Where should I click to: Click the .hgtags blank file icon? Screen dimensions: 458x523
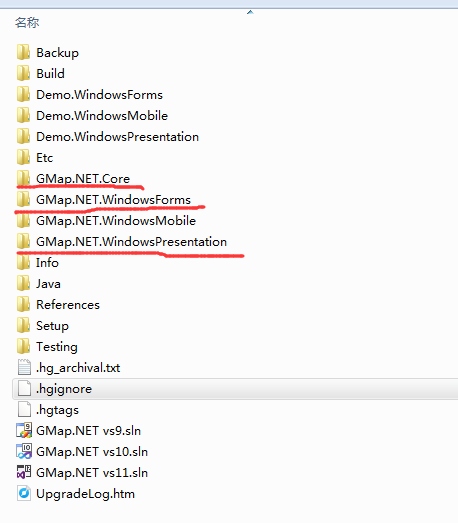(x=24, y=410)
